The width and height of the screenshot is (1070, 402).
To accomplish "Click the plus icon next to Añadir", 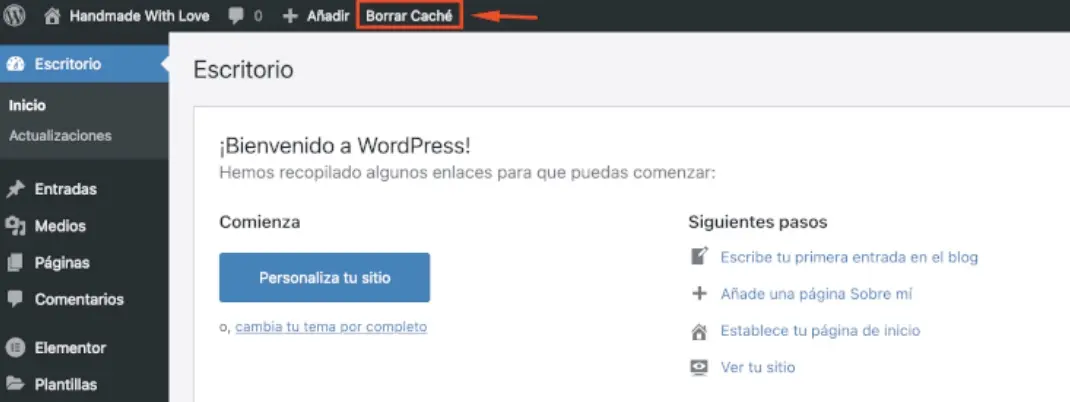I will pos(290,16).
